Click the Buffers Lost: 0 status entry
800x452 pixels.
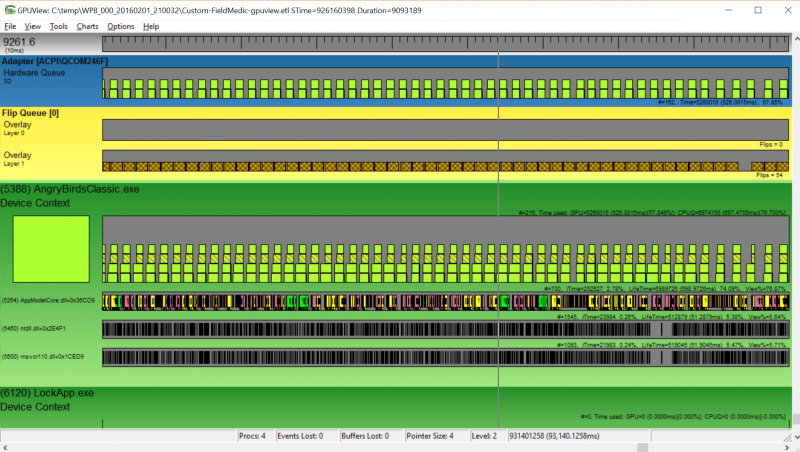365,436
